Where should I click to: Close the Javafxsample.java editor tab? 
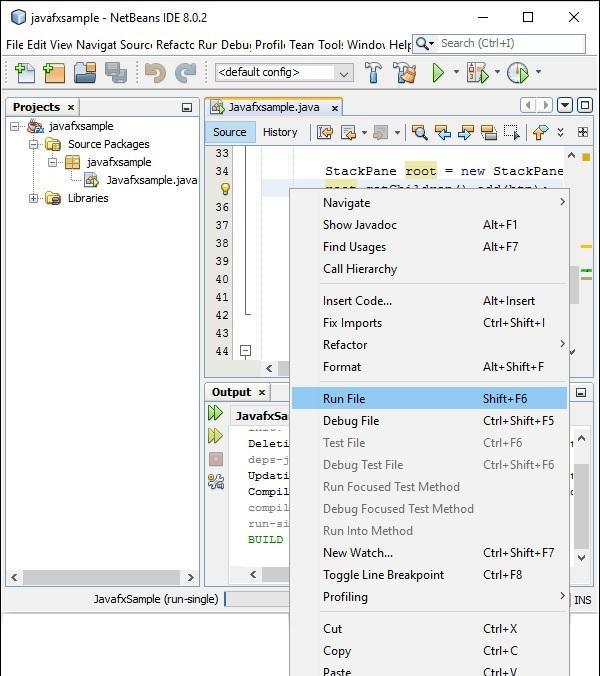pos(334,108)
